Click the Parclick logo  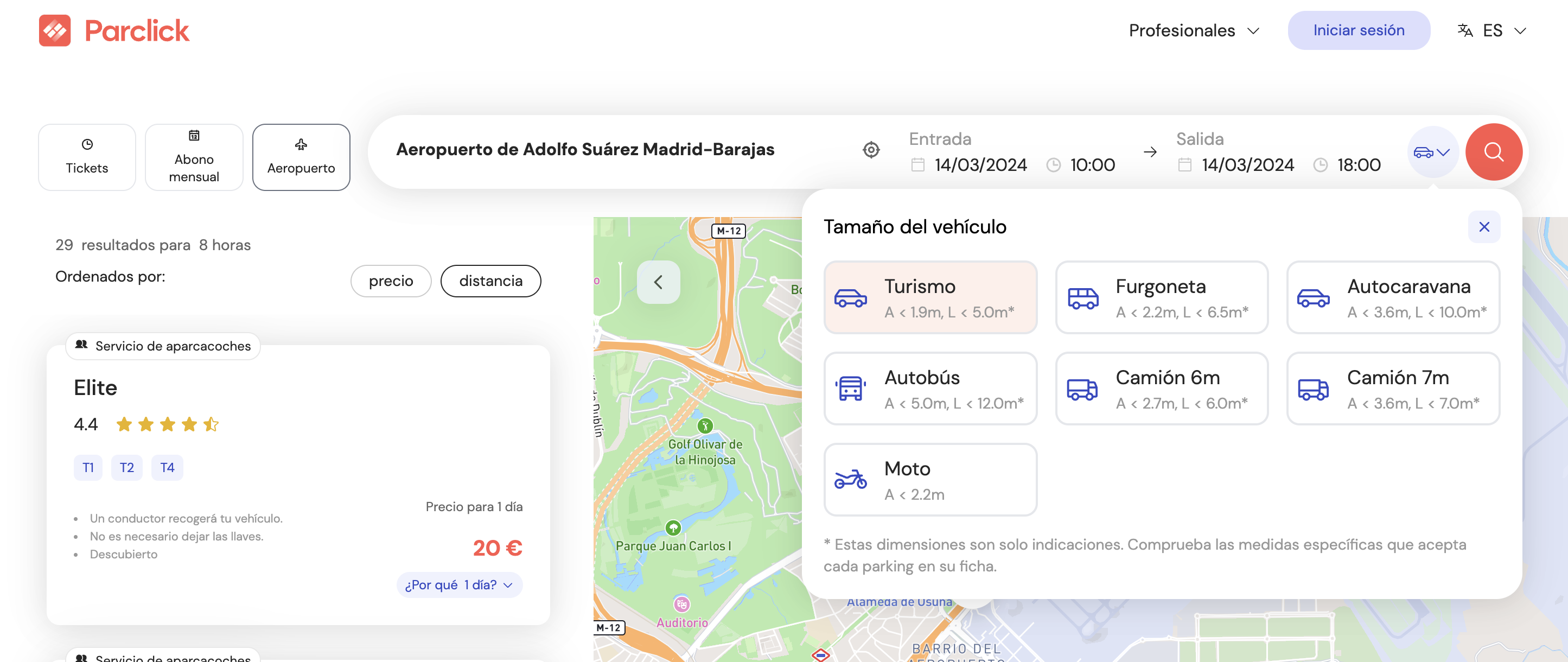click(x=114, y=30)
